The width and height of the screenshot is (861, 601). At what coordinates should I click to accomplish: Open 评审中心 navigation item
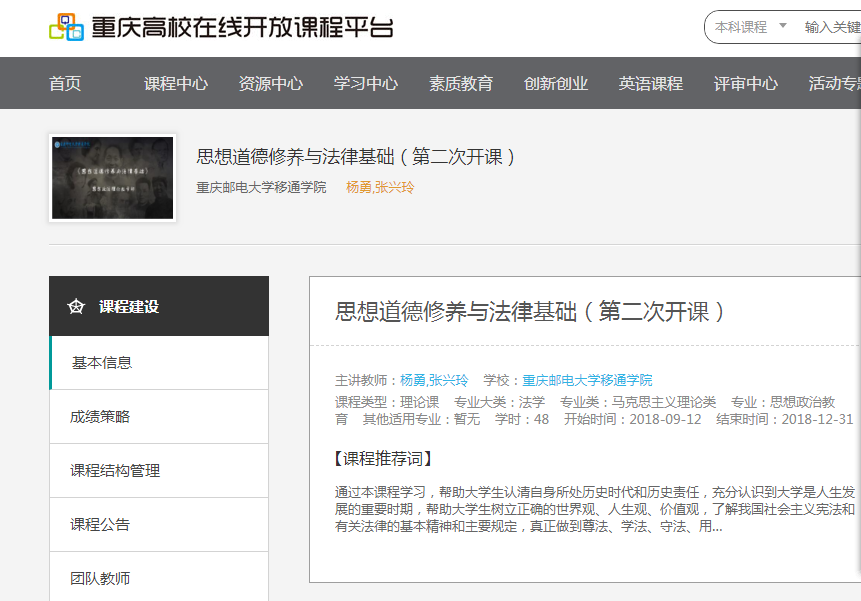[746, 84]
